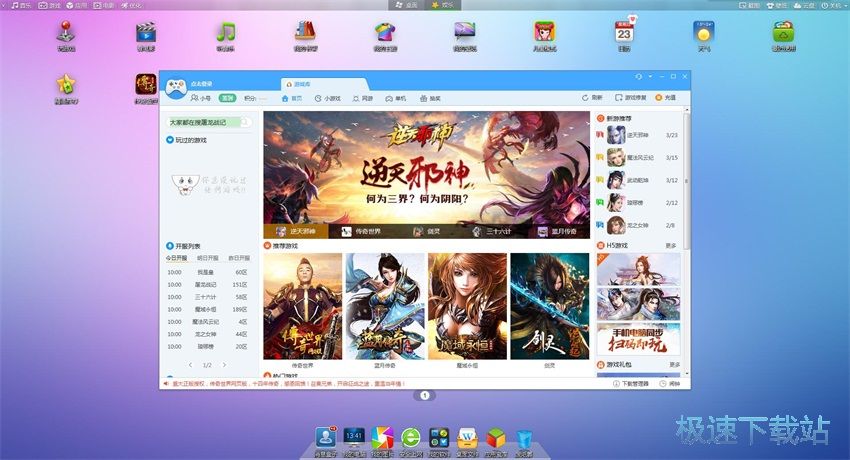The width and height of the screenshot is (850, 460).
Task: Click the green 签到 sign-in button
Action: point(228,98)
